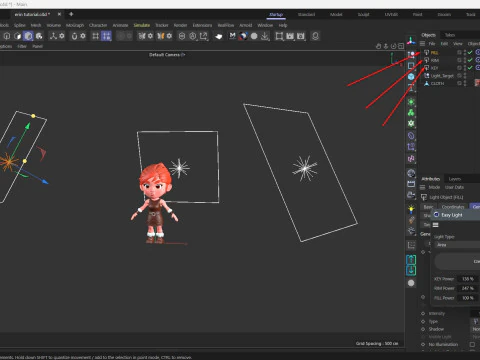Toggle visibility dots for Light_Target
This screenshot has width=480, height=360.
(465, 76)
